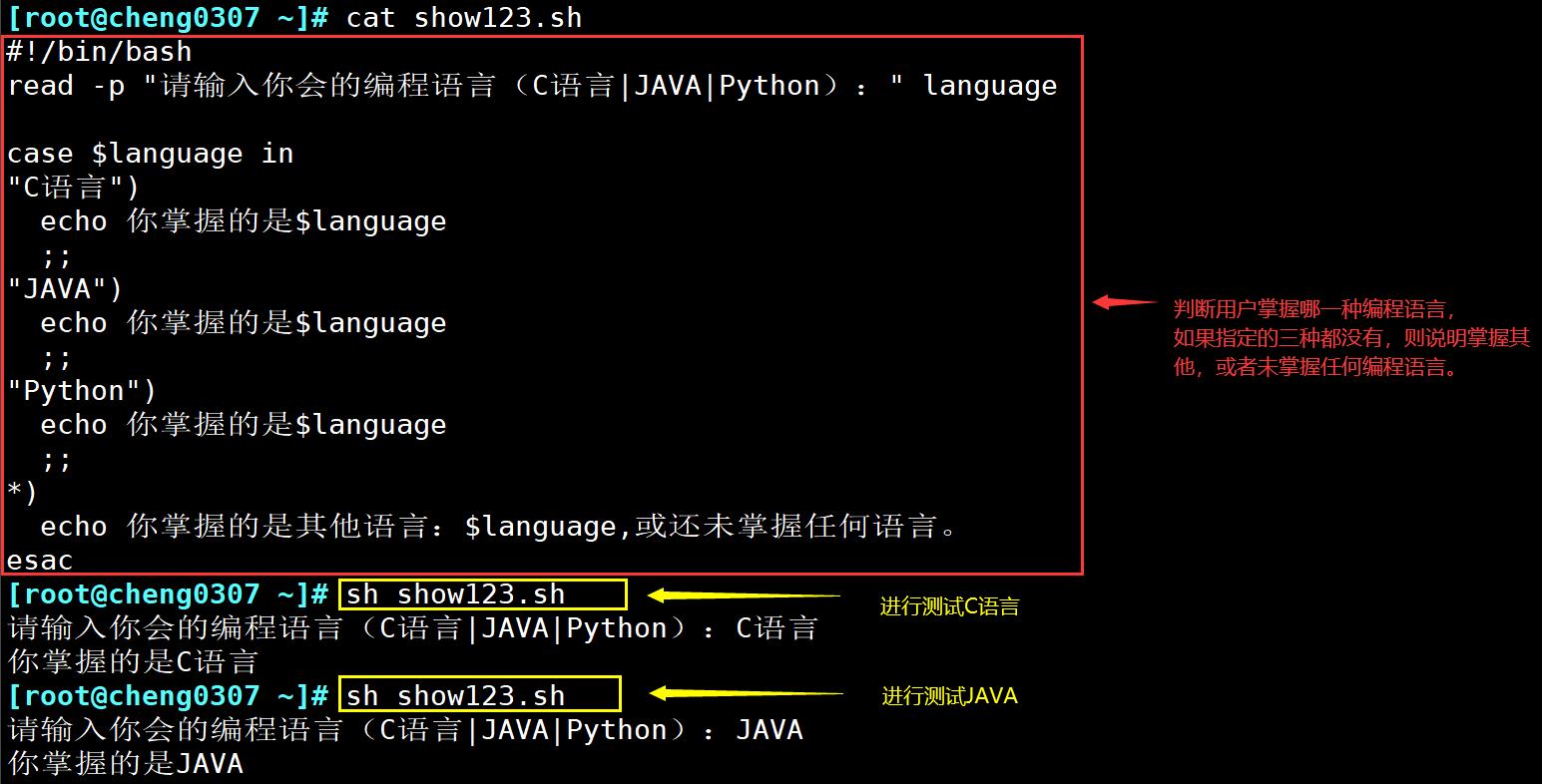This screenshot has height=784, width=1542.
Task: Click the "sh show123.sh" command preceding the JAVA test
Action: click(x=456, y=696)
